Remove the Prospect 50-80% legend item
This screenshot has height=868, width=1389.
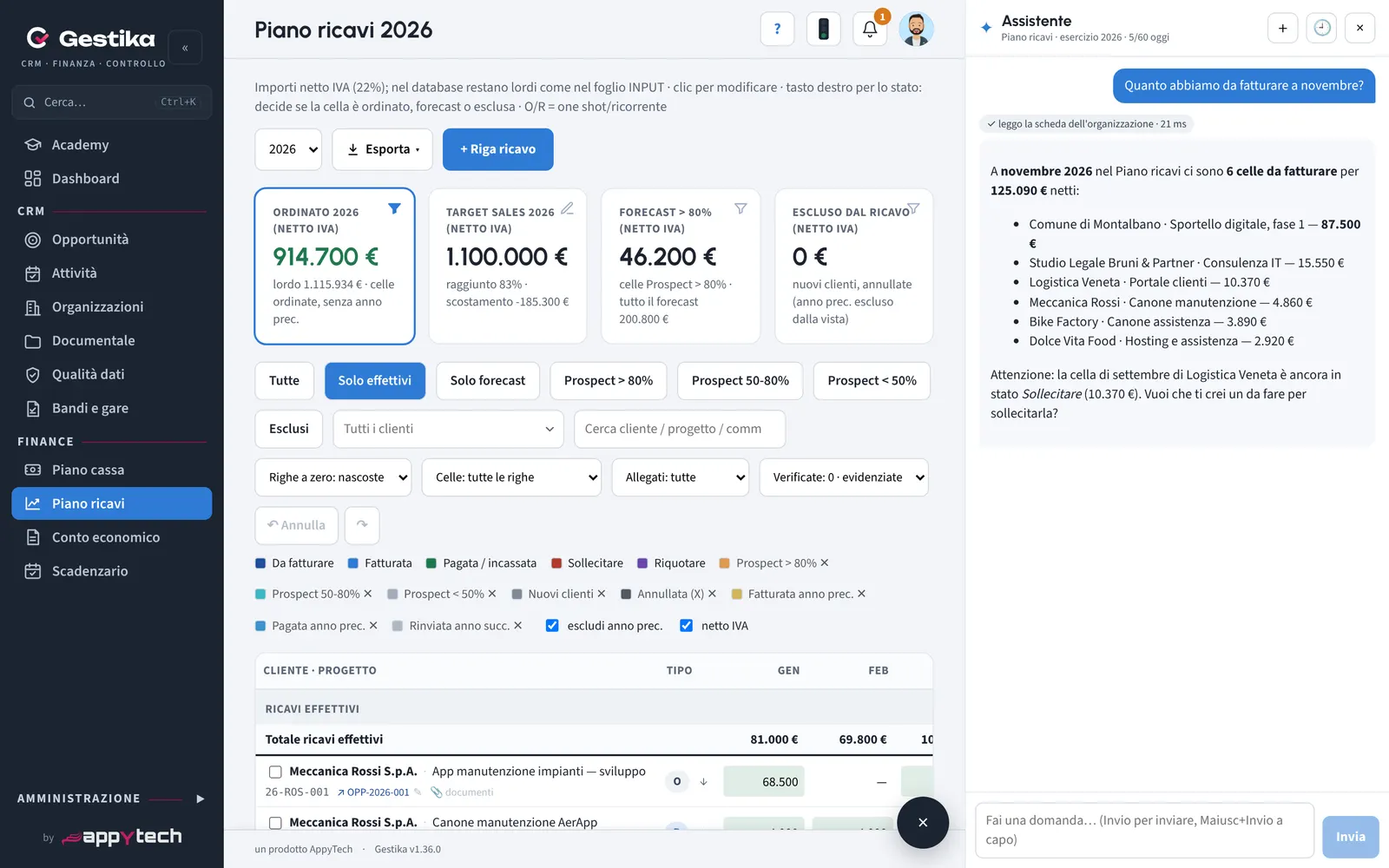(x=368, y=594)
